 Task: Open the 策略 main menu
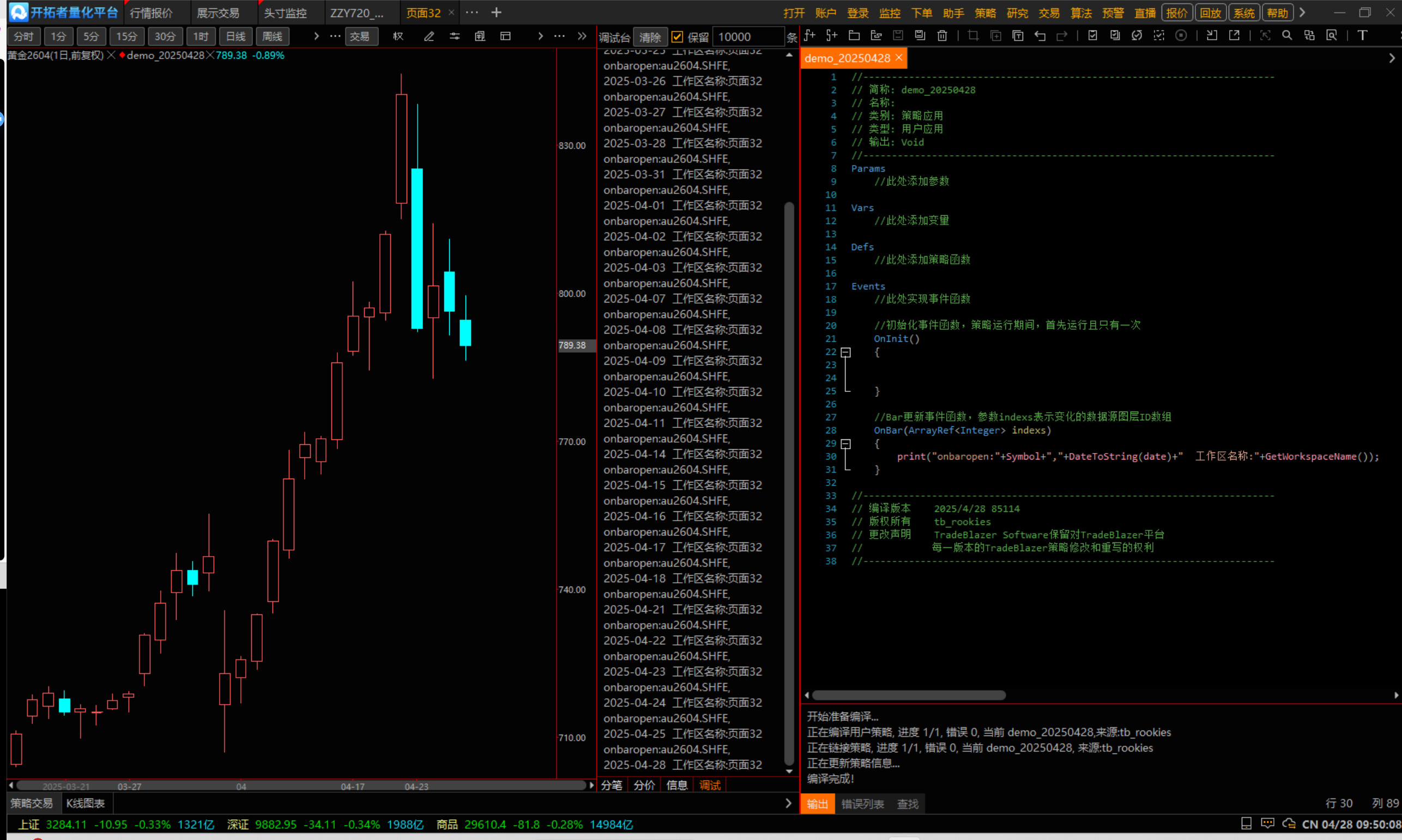[986, 13]
